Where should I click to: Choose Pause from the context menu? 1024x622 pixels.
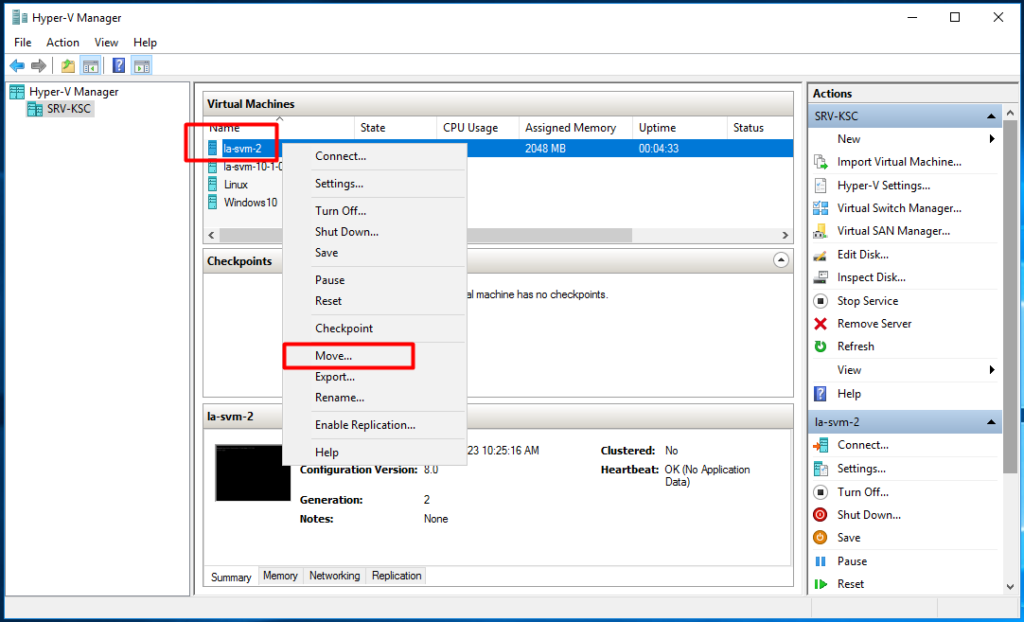coord(374,280)
